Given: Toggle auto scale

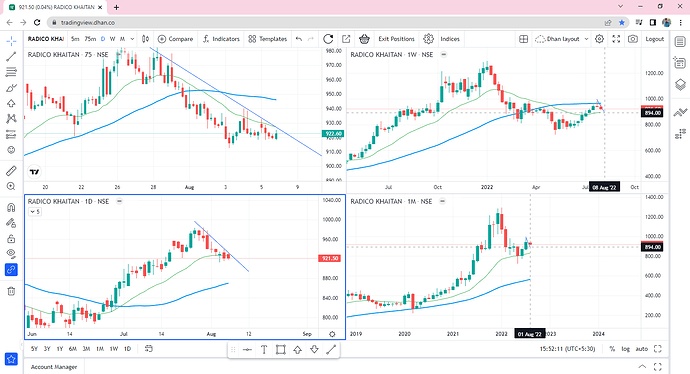Looking at the screenshot, I should point(642,349).
